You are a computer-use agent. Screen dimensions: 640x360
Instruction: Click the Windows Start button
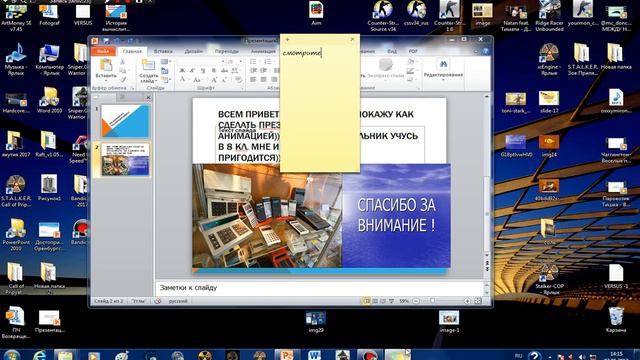[x=11, y=354]
